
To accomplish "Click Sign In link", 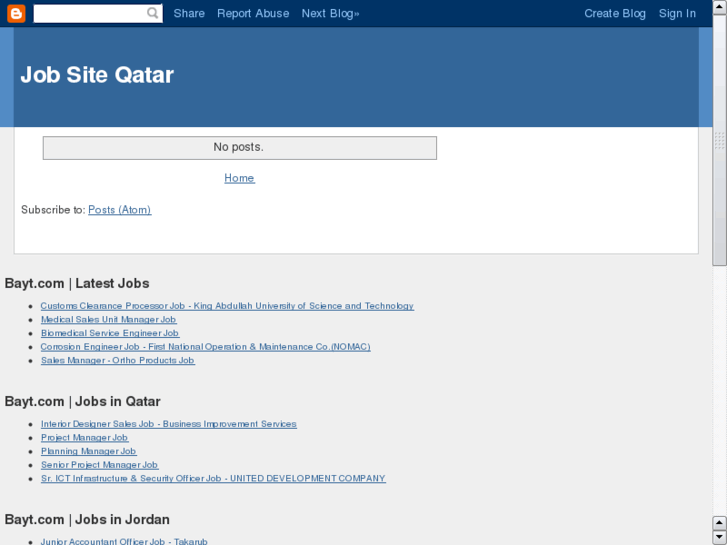I will 677,13.
